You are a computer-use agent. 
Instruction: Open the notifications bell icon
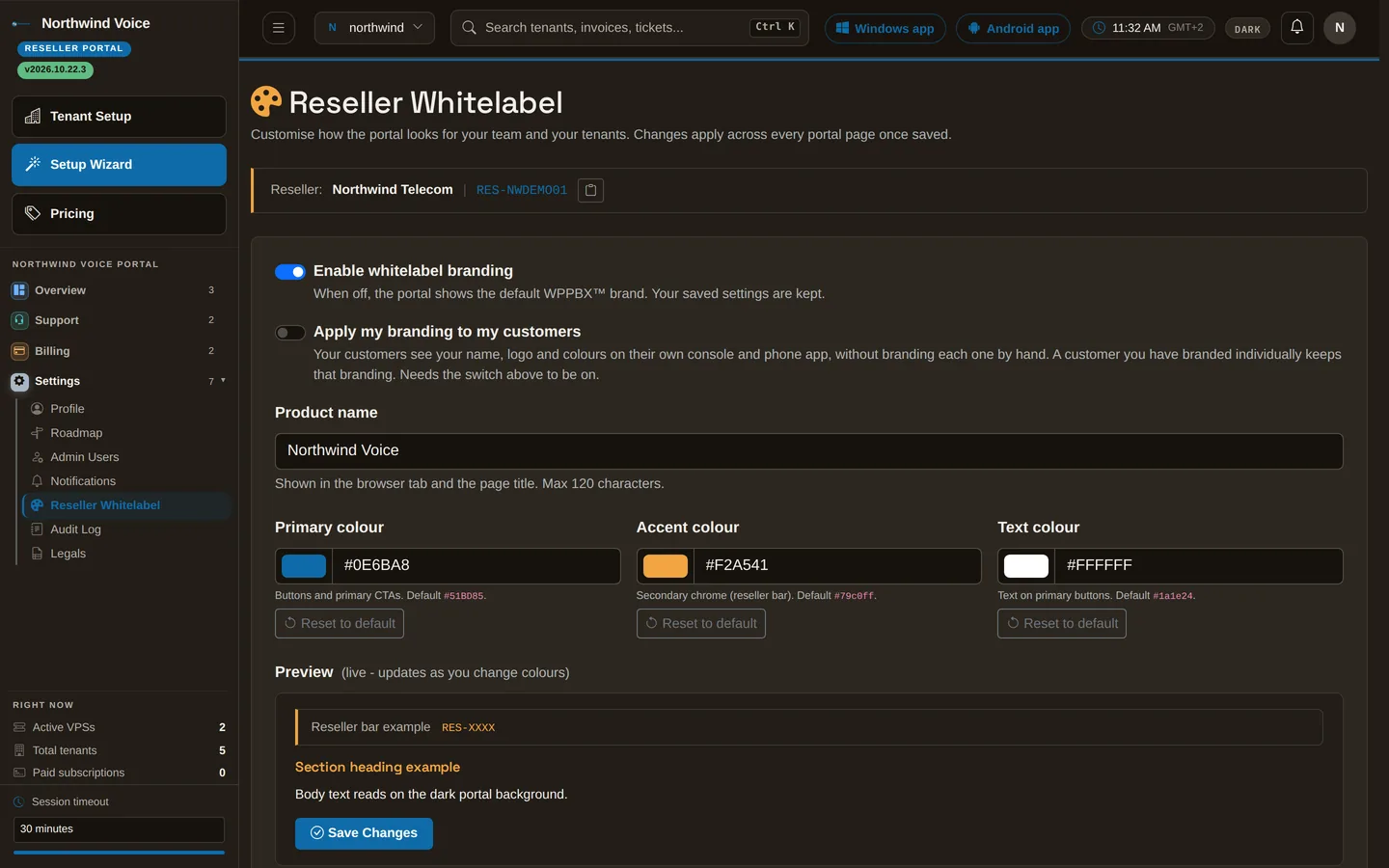pyautogui.click(x=1296, y=28)
